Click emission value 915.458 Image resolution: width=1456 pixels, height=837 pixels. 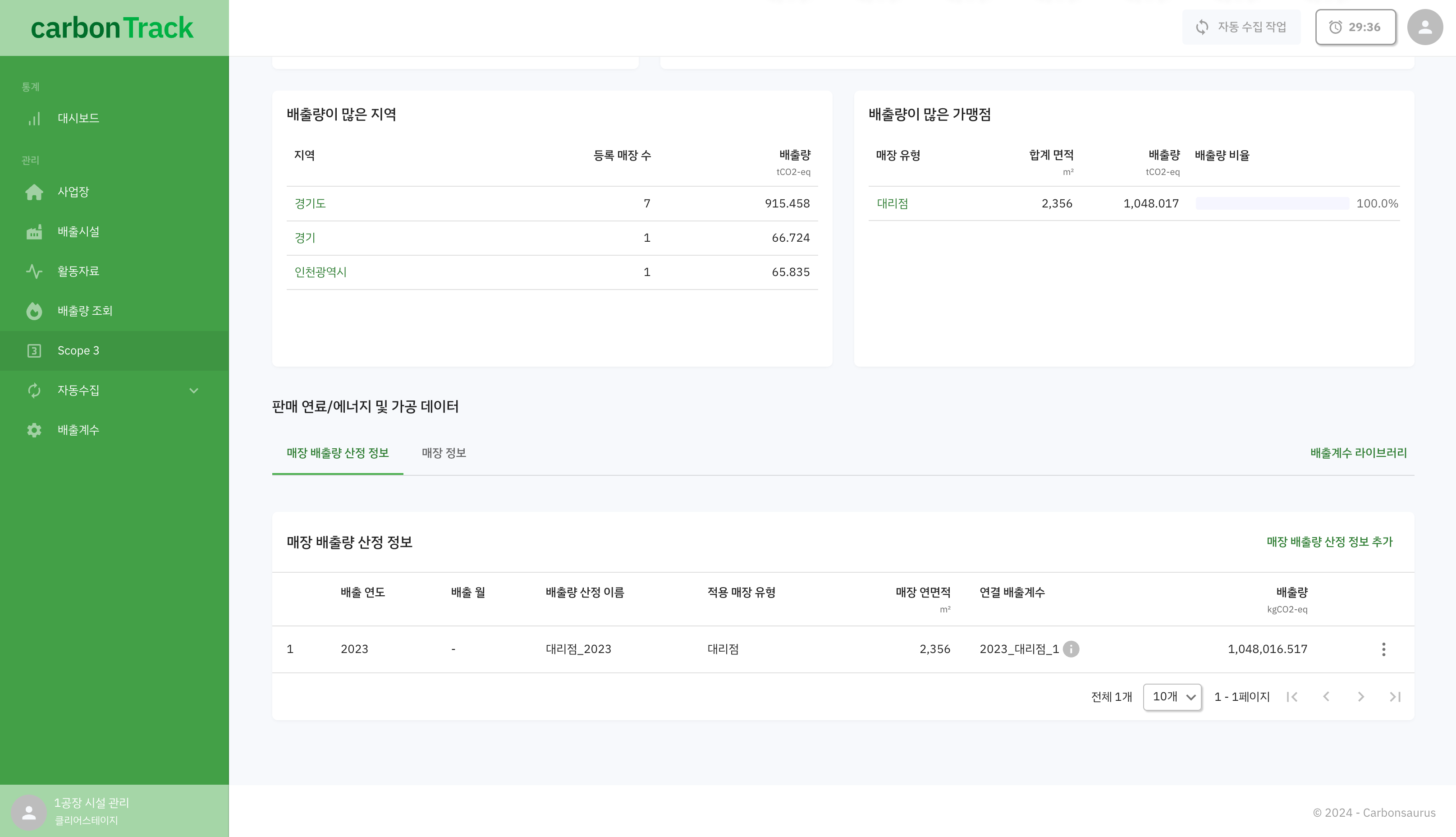(787, 203)
